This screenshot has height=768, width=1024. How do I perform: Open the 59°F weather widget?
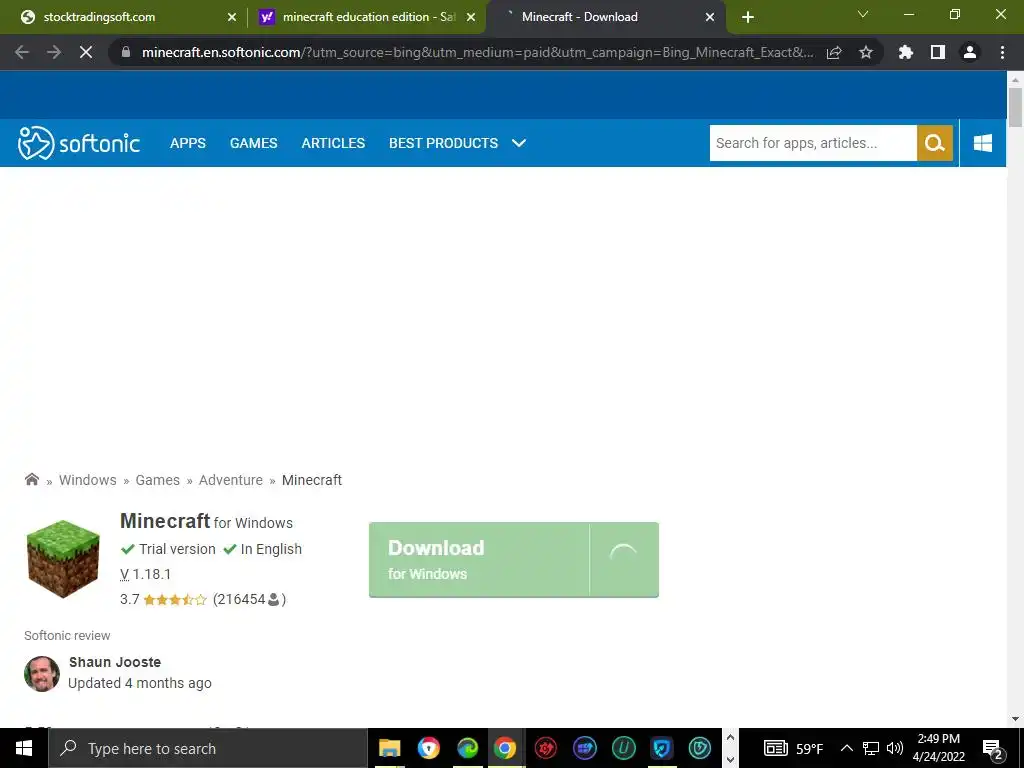click(793, 748)
